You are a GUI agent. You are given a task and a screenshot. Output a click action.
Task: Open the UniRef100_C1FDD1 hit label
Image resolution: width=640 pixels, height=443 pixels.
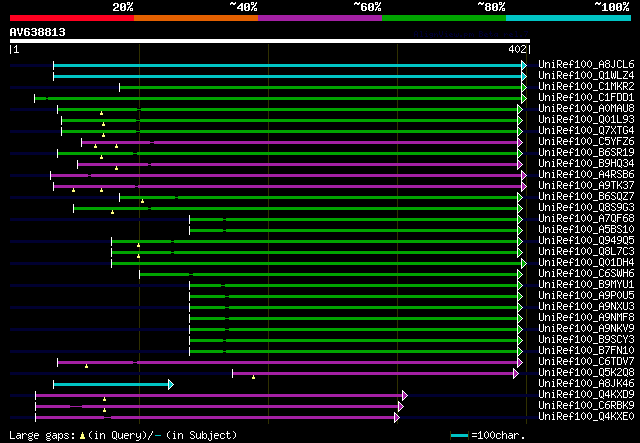(586, 98)
